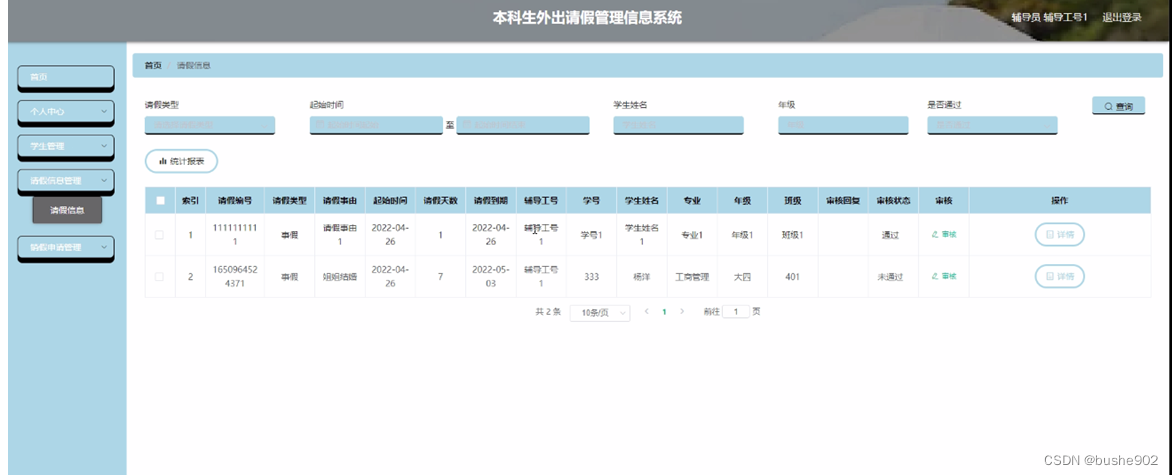The width and height of the screenshot is (1173, 475).
Task: Click the cell 1111111111
Action: (235, 235)
